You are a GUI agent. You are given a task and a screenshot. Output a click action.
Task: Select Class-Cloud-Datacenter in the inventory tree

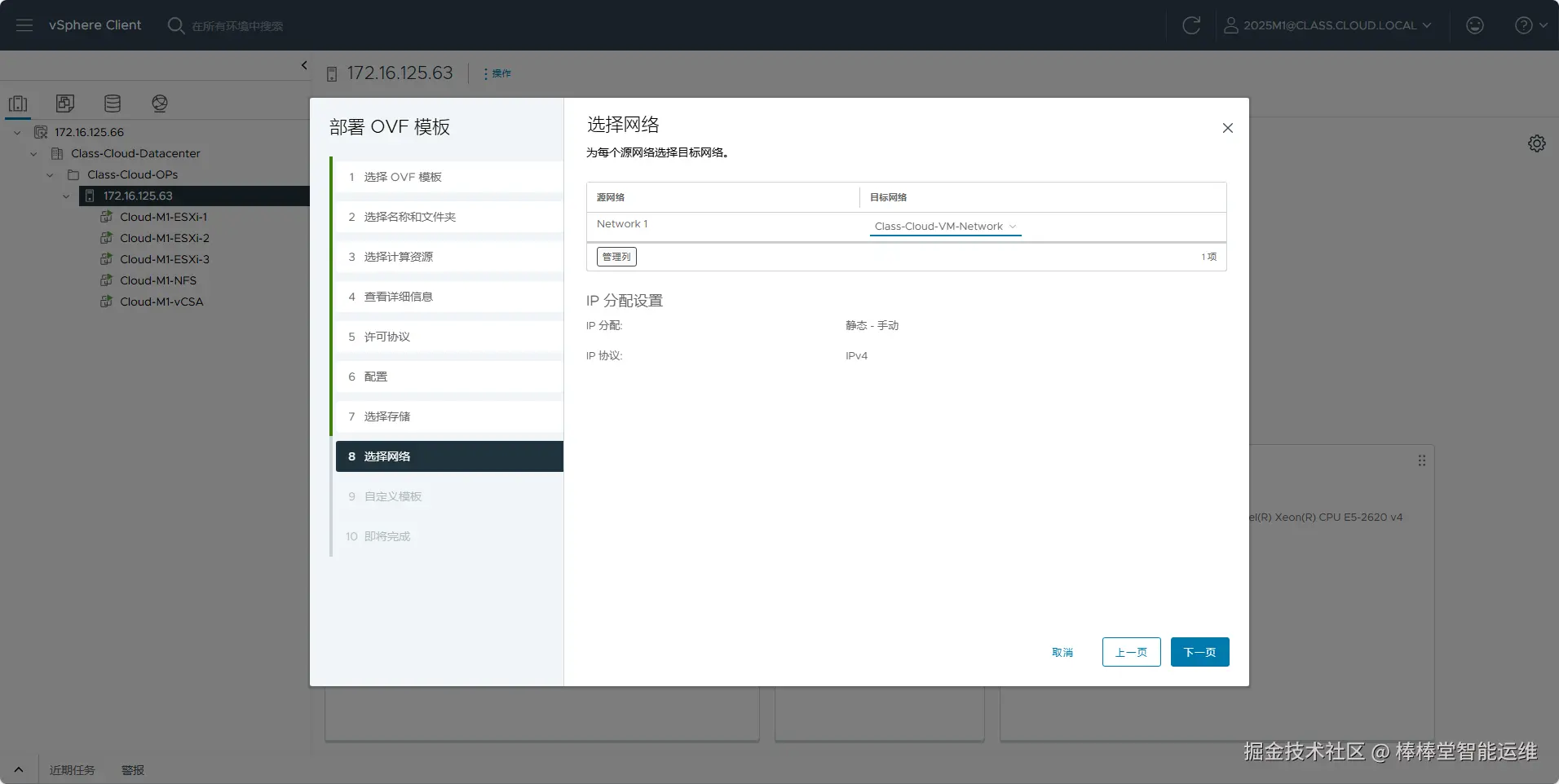tap(135, 153)
